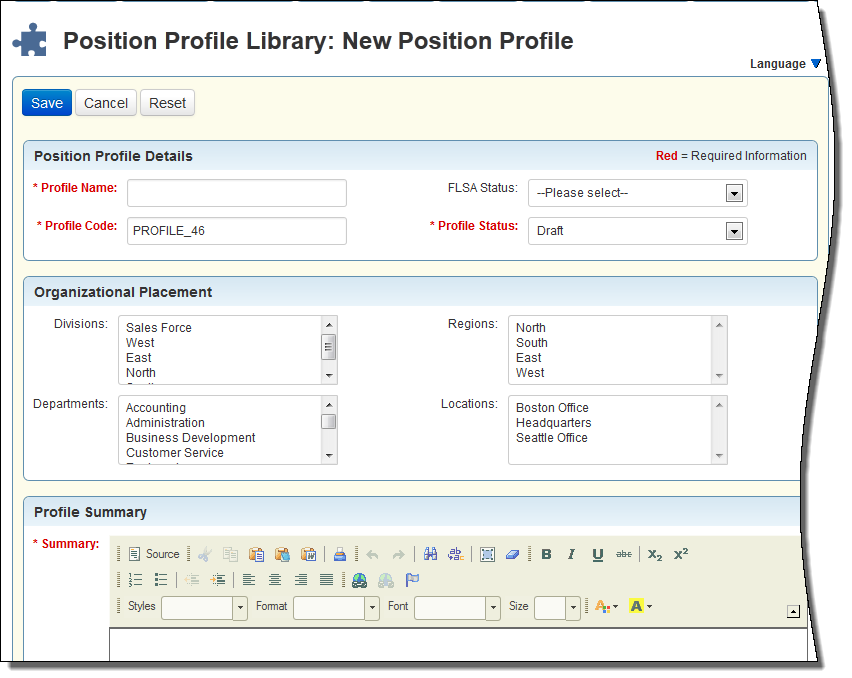The width and height of the screenshot is (852, 678).
Task: Click Decrease Indent icon
Action: [x=192, y=580]
